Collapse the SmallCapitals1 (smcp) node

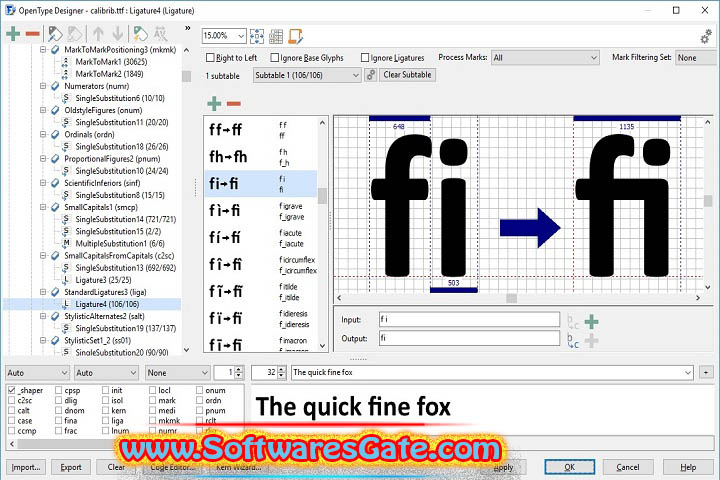43,207
